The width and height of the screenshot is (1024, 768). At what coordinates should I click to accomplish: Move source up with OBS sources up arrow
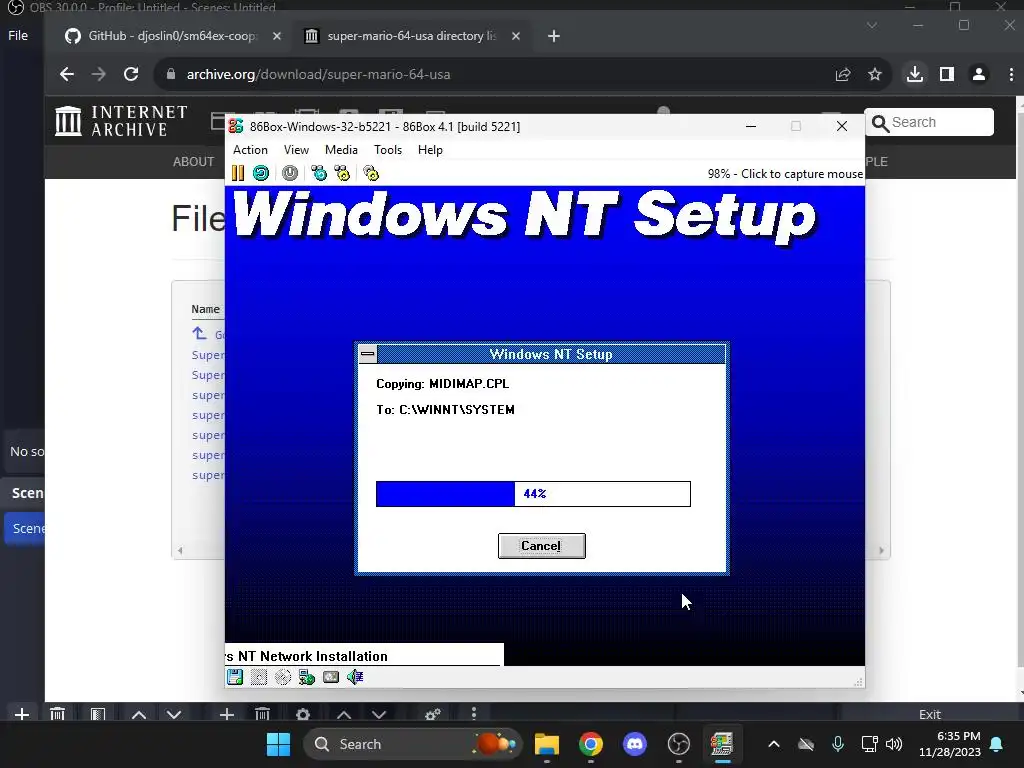click(x=344, y=714)
